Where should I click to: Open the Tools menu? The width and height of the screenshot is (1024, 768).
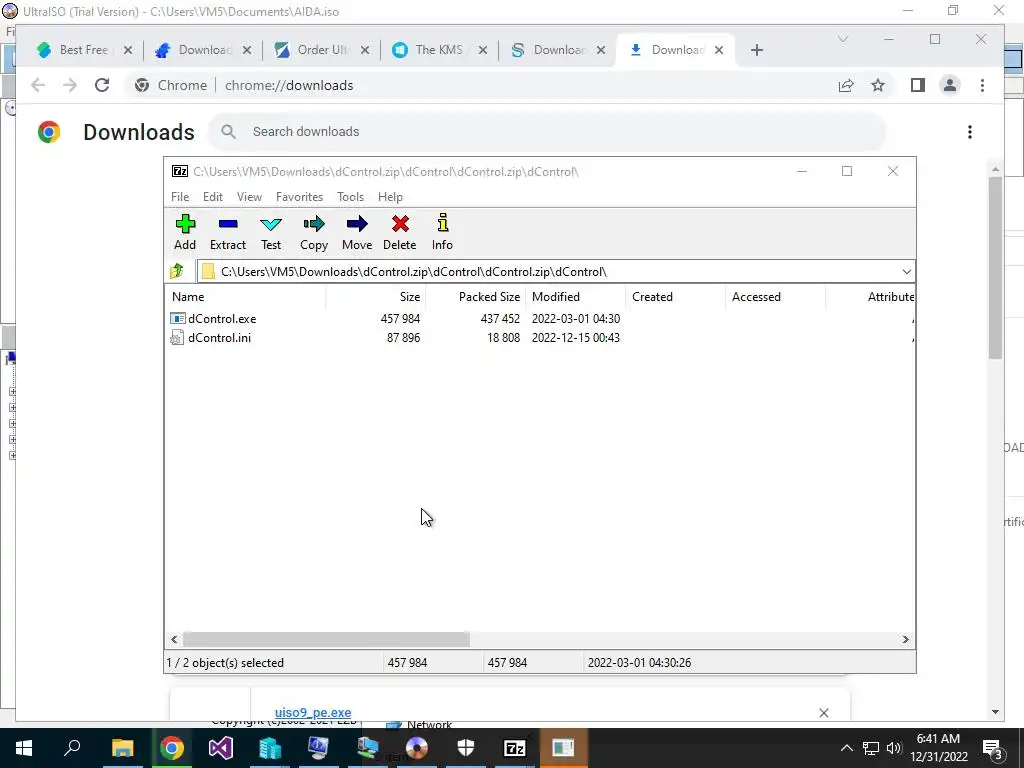coord(350,197)
